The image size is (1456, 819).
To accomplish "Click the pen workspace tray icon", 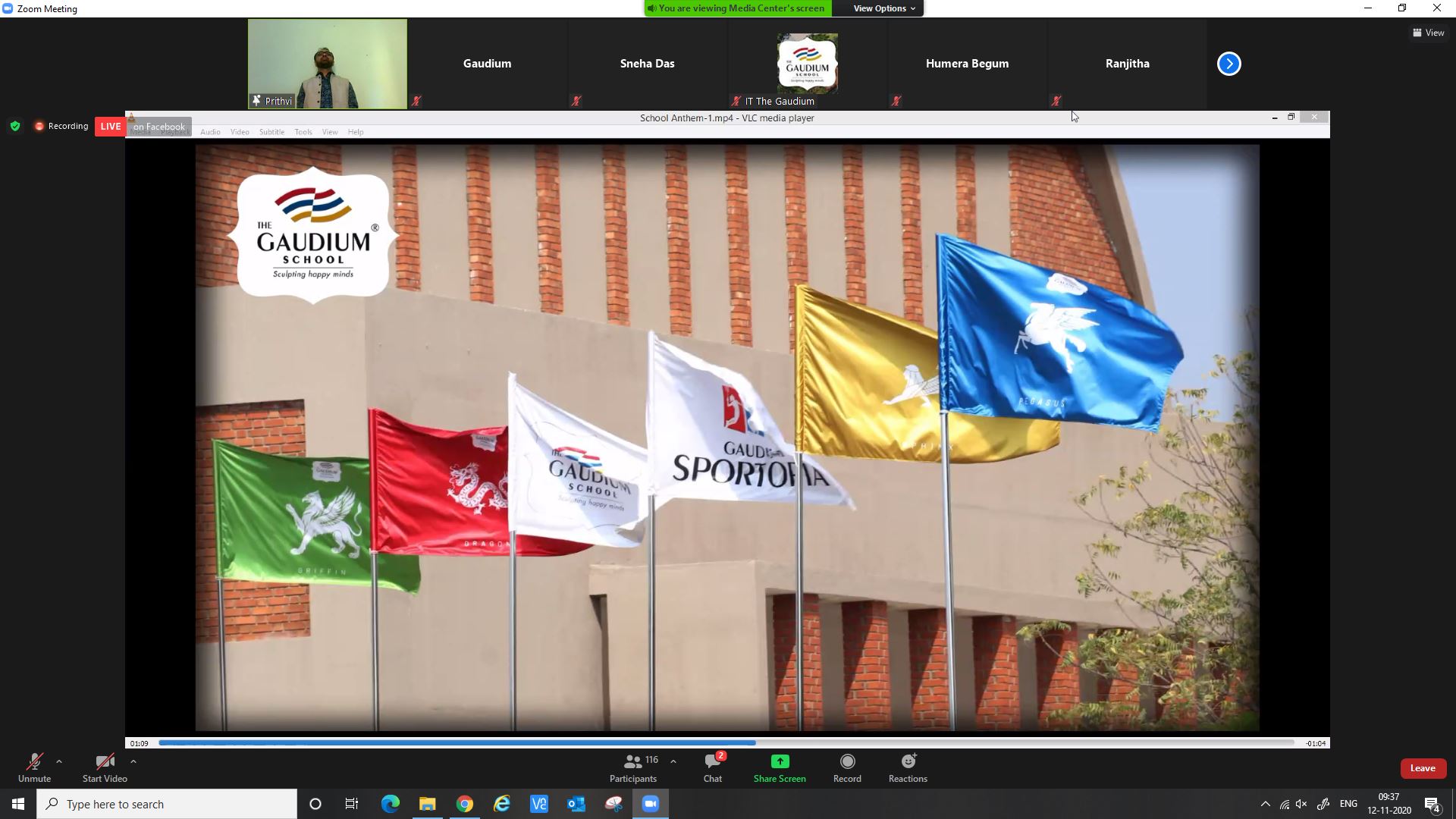I will pyautogui.click(x=1323, y=804).
